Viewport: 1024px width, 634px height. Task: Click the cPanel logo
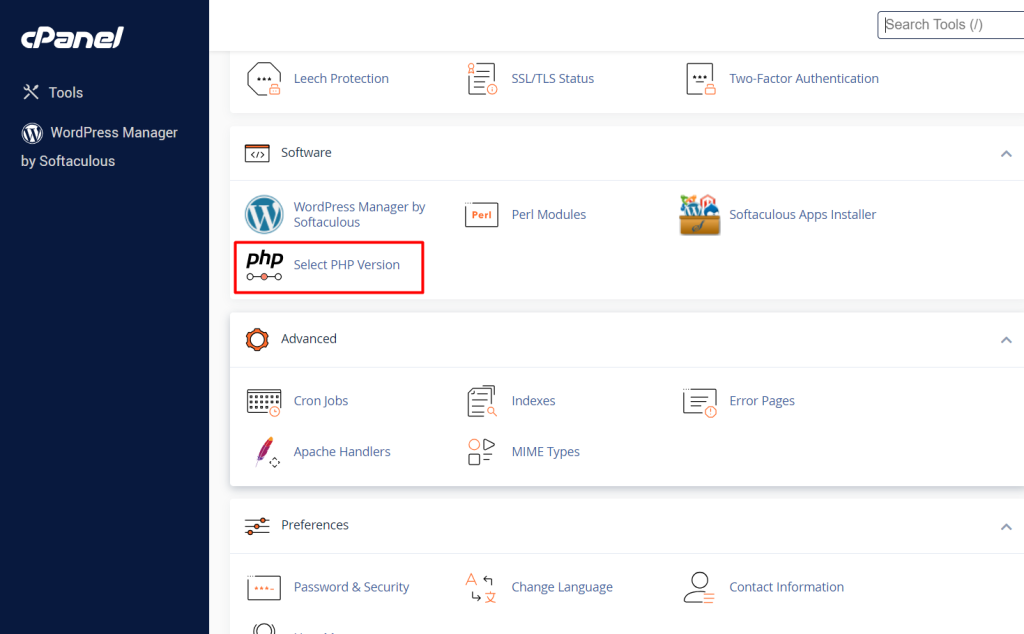coord(72,38)
